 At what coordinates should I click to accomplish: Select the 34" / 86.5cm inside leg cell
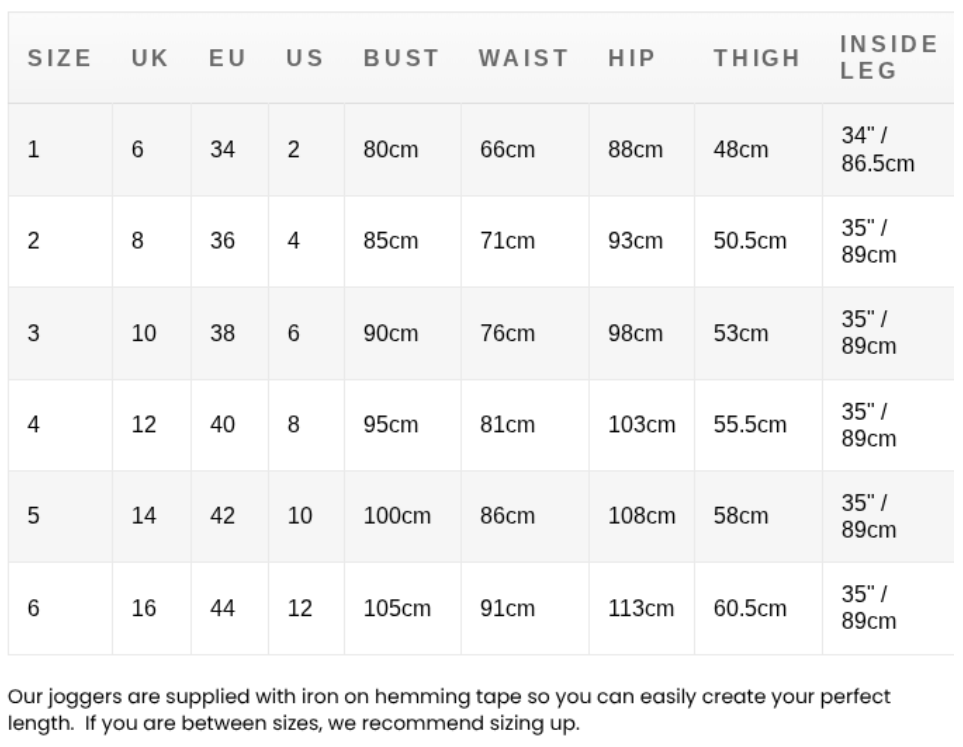pos(877,150)
